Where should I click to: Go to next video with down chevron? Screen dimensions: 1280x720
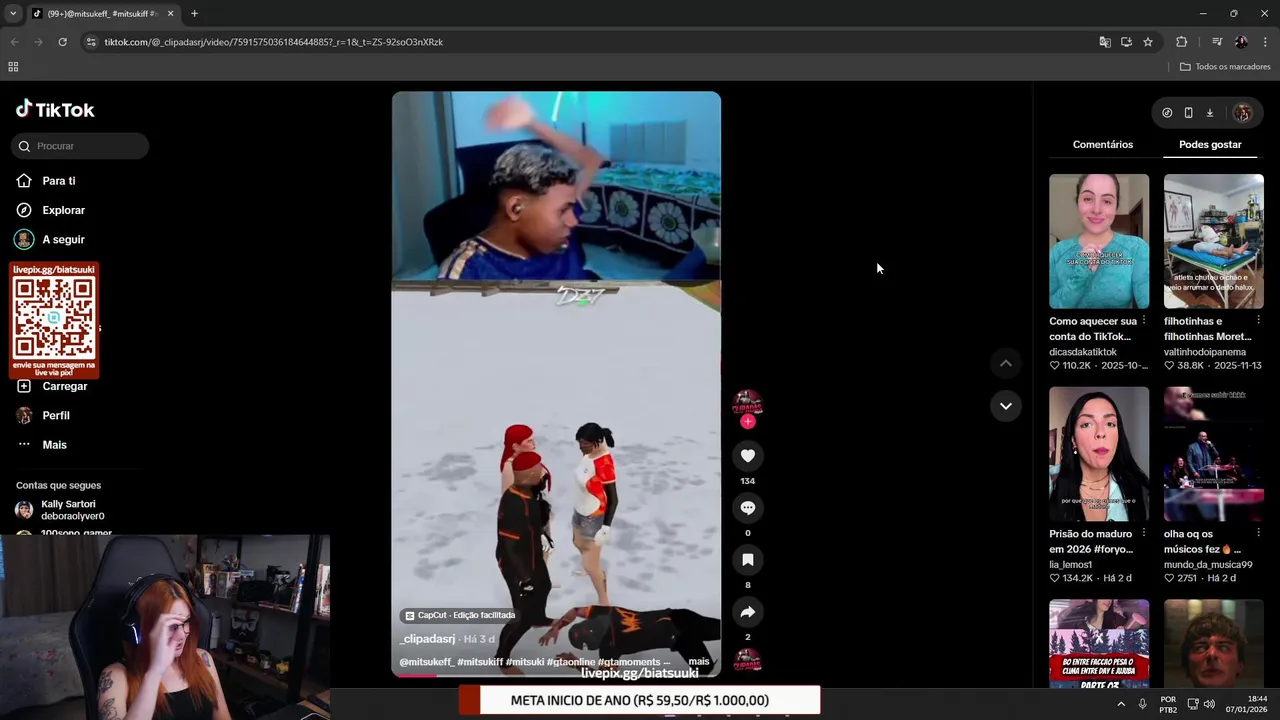1005,406
